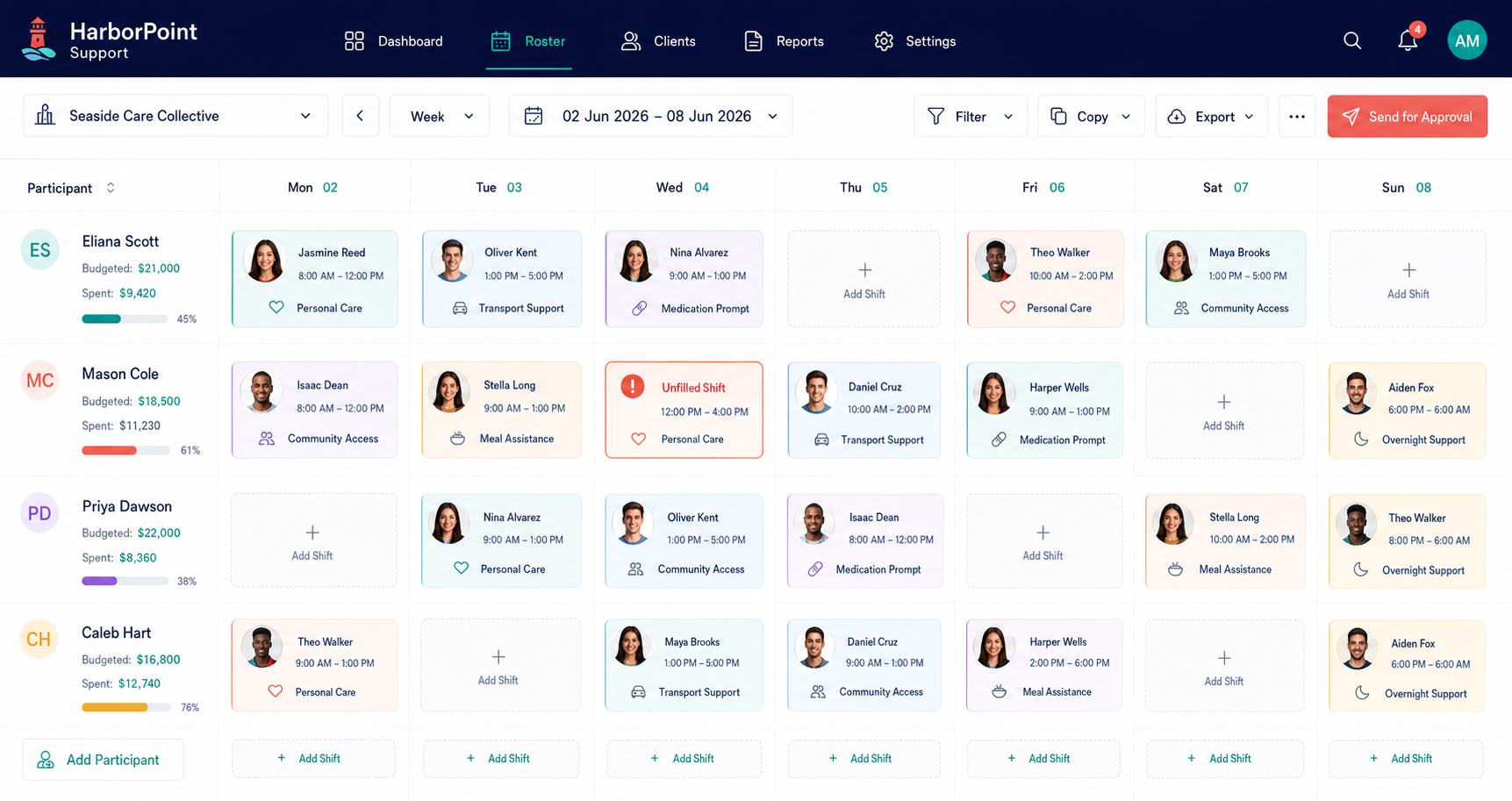The height and width of the screenshot is (801, 1512).
Task: Add shift for Mason Cole on Saturday
Action: [1224, 411]
